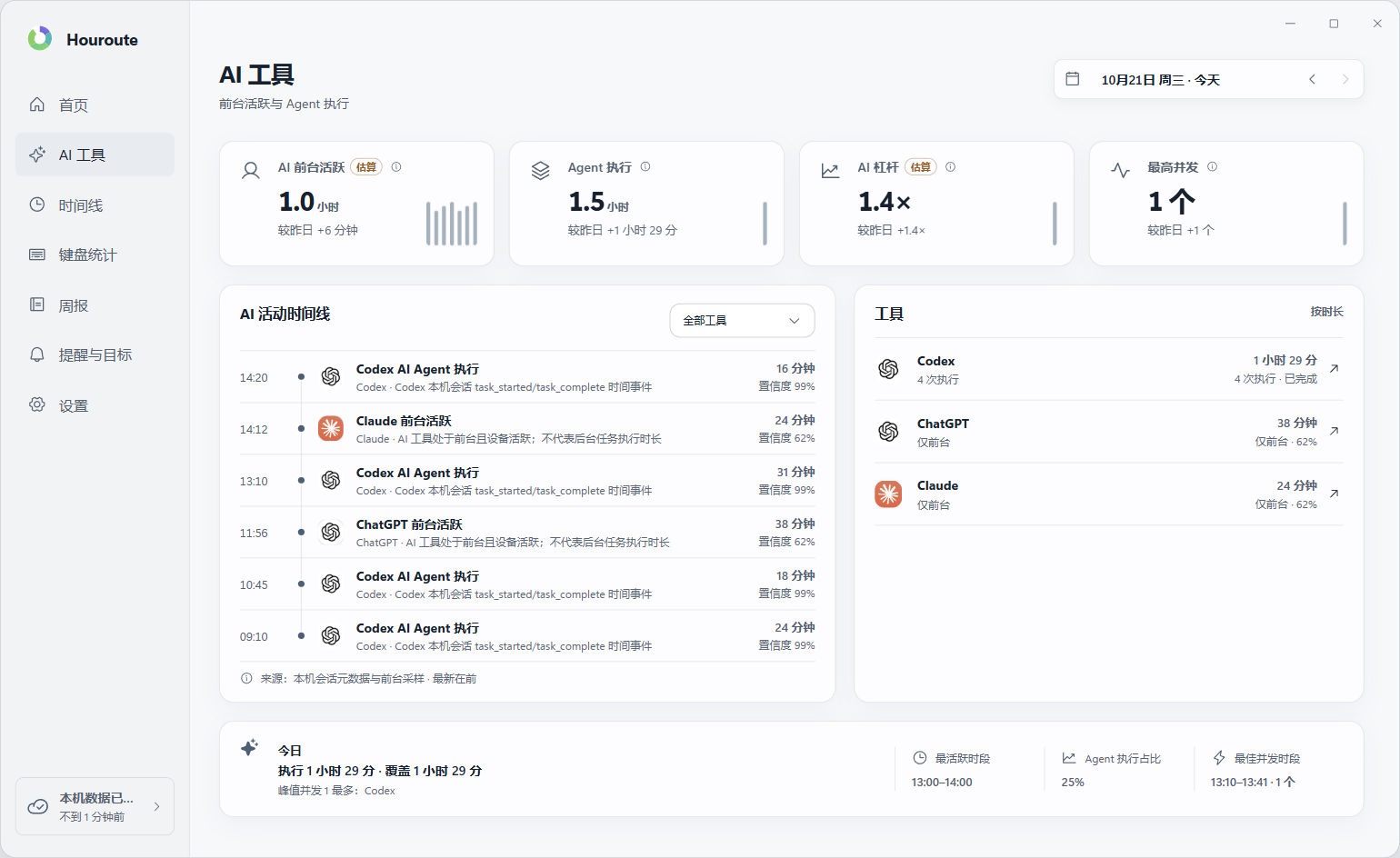Expand the 全部工具 filter dropdown
Viewport: 1400px width, 858px height.
[742, 320]
